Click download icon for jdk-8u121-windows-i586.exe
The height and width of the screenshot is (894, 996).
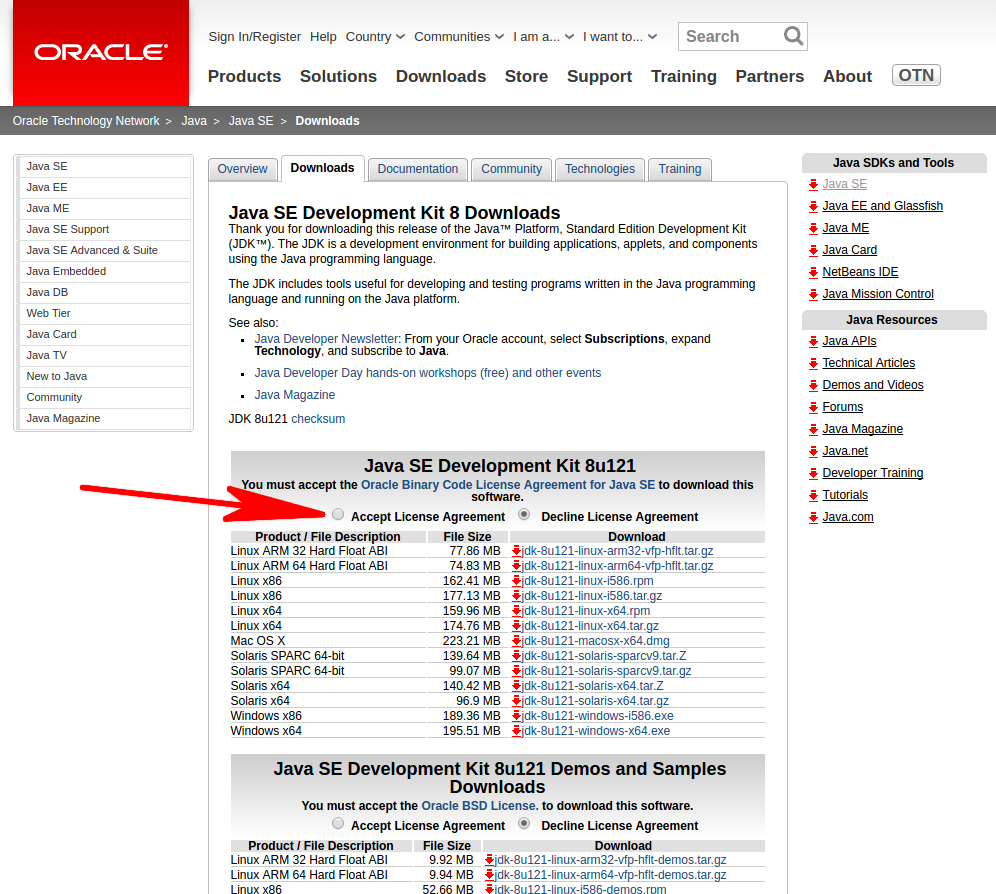click(516, 716)
